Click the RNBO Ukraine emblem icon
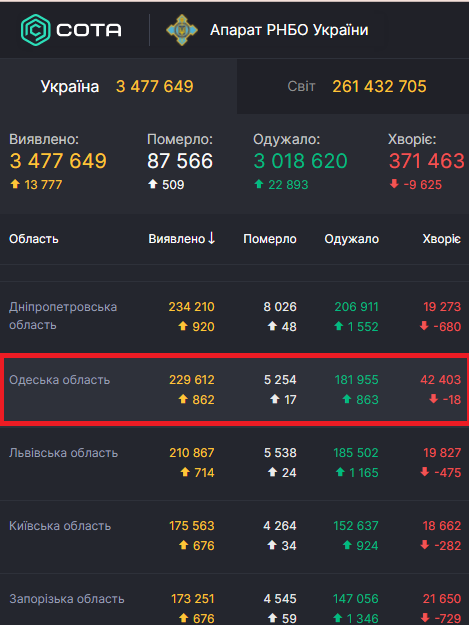The width and height of the screenshot is (469, 625). pyautogui.click(x=182, y=30)
